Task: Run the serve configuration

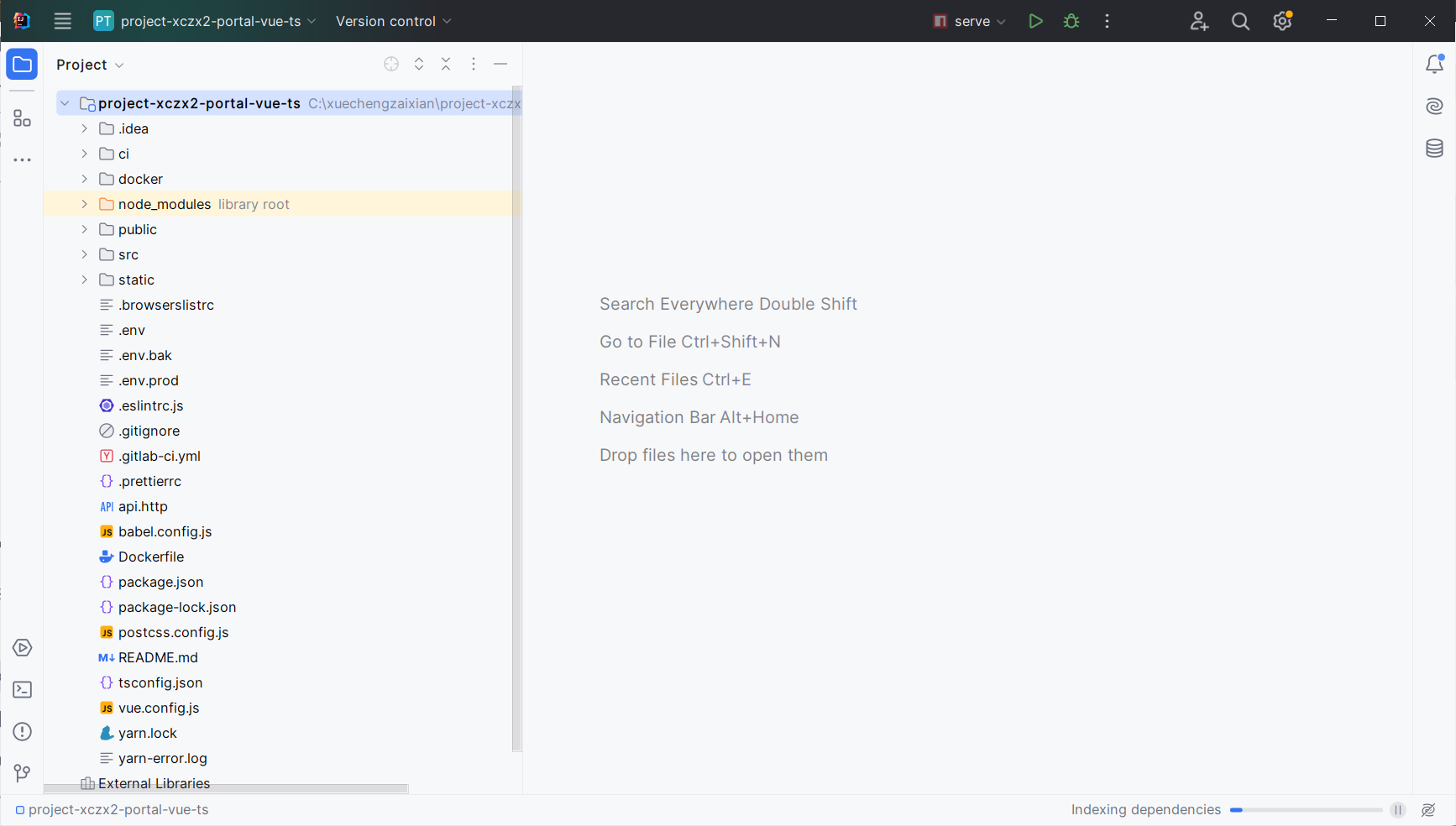Action: [x=1035, y=21]
